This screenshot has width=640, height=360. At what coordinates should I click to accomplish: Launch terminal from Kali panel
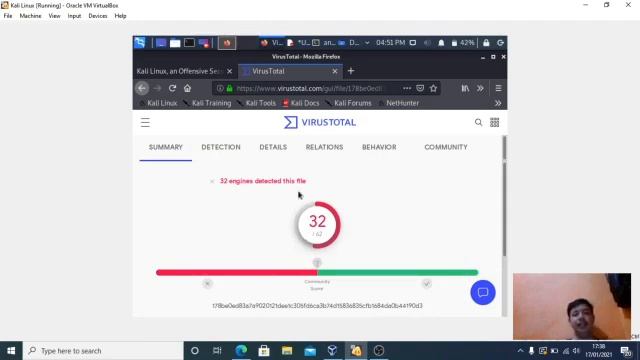(189, 43)
